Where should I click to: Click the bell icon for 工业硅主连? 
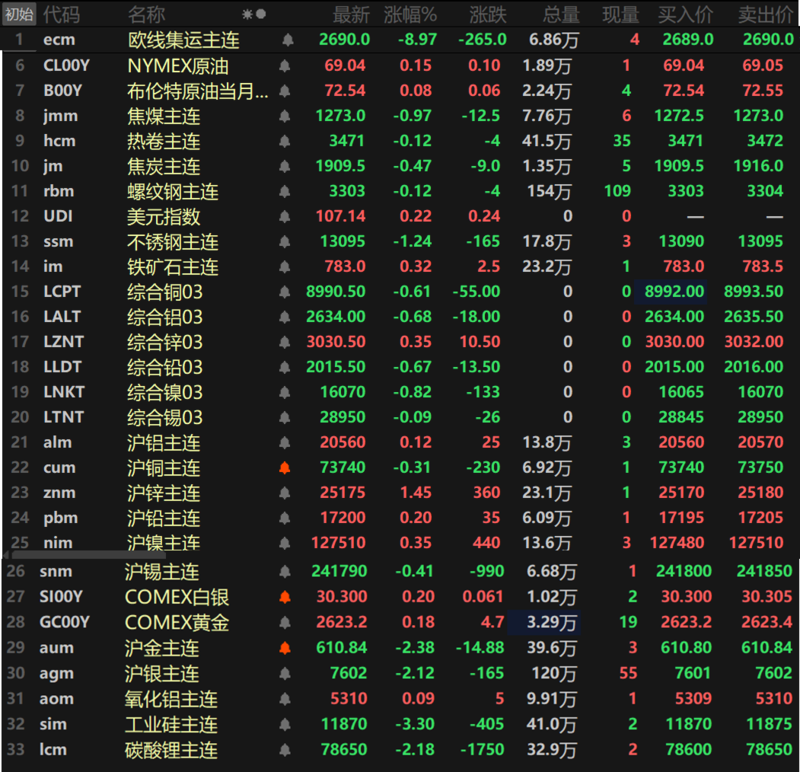pyautogui.click(x=285, y=724)
